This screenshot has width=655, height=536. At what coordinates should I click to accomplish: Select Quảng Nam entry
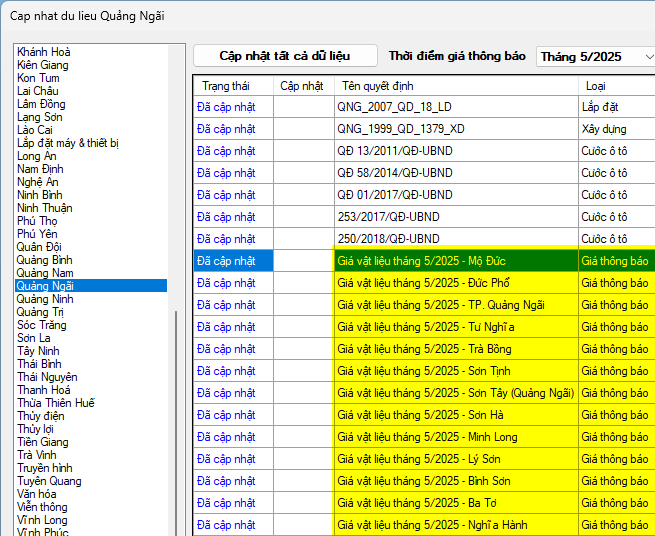(x=45, y=273)
